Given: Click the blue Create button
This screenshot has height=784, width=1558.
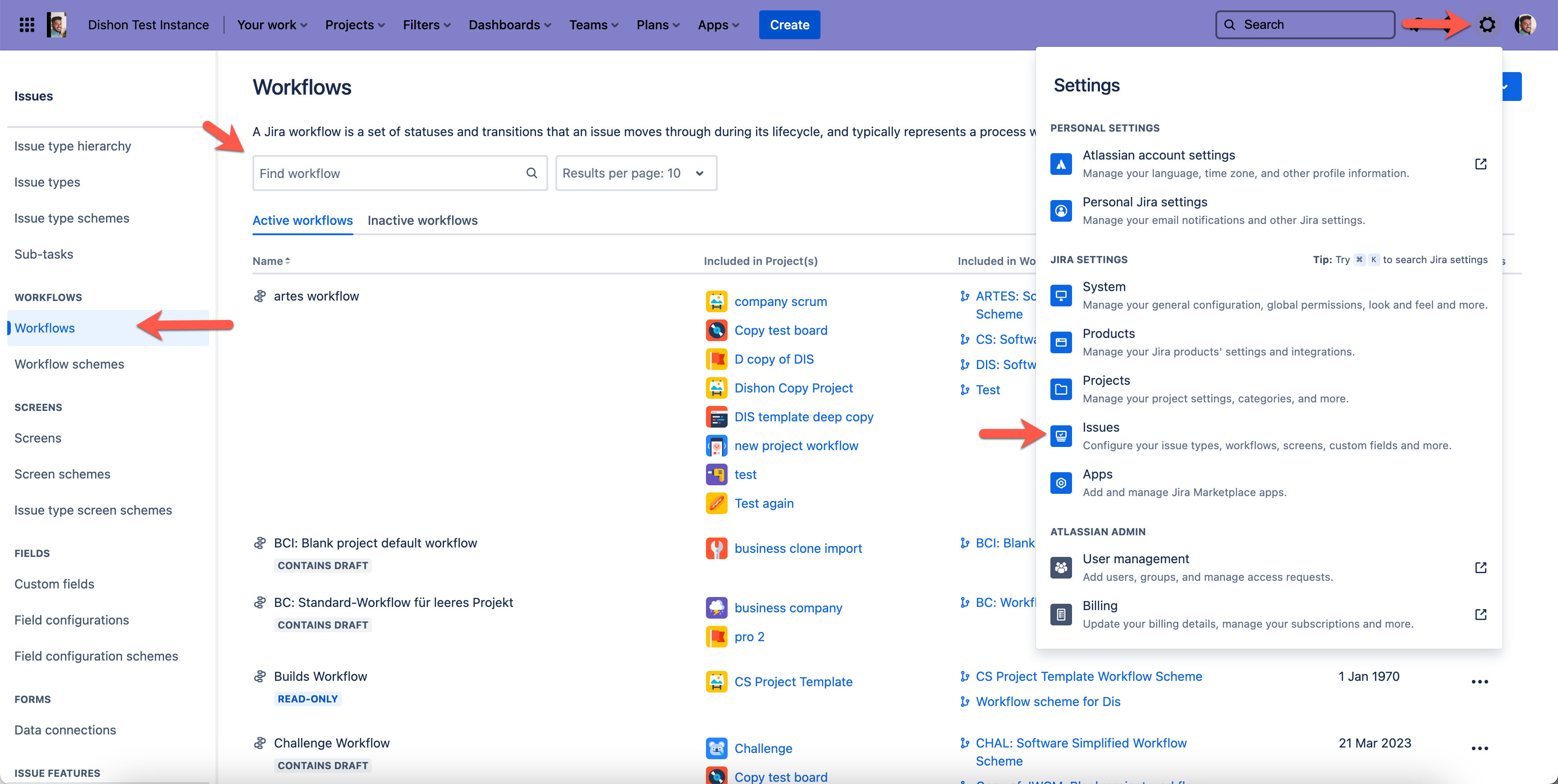Looking at the screenshot, I should click(x=788, y=25).
